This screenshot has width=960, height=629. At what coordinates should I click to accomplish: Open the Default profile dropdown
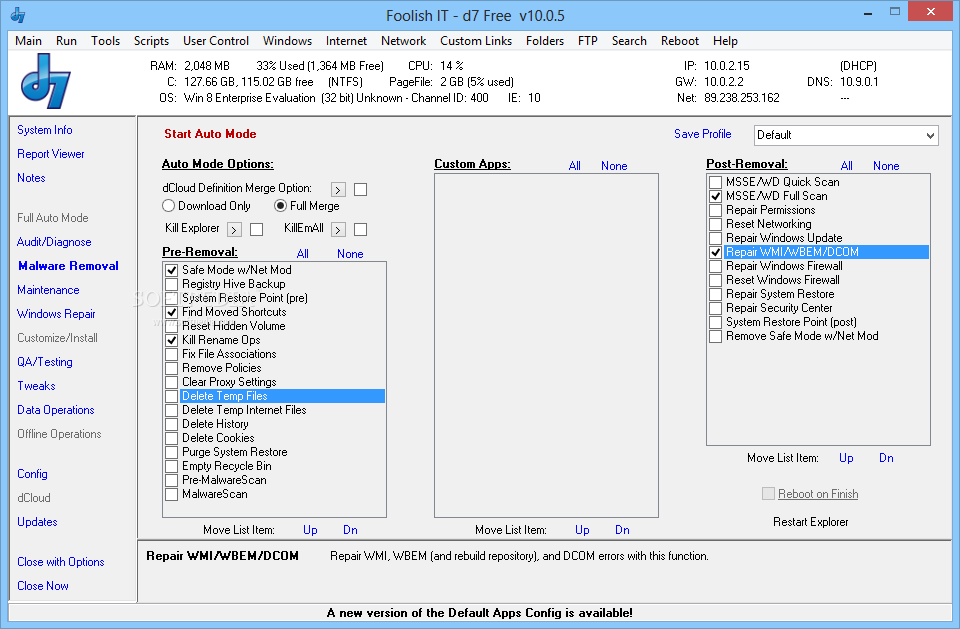(846, 135)
